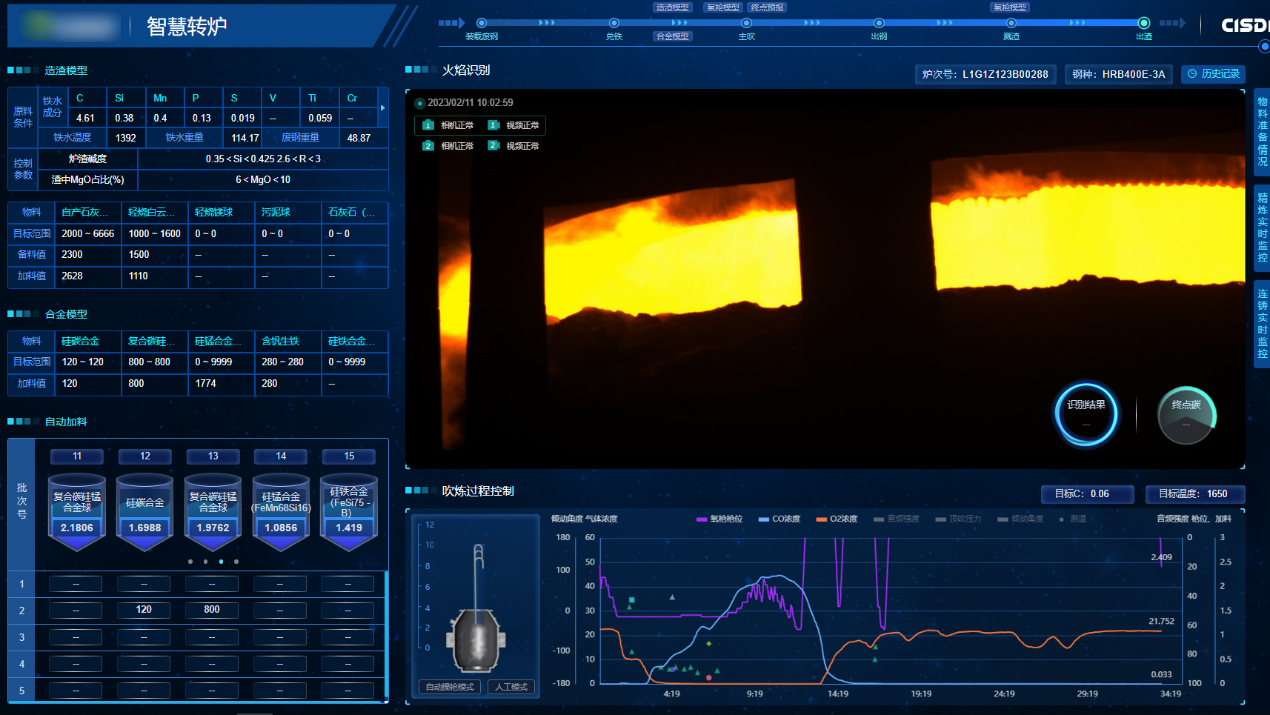Open 历史记录 history records
This screenshot has width=1270, height=715.
pyautogui.click(x=1213, y=74)
